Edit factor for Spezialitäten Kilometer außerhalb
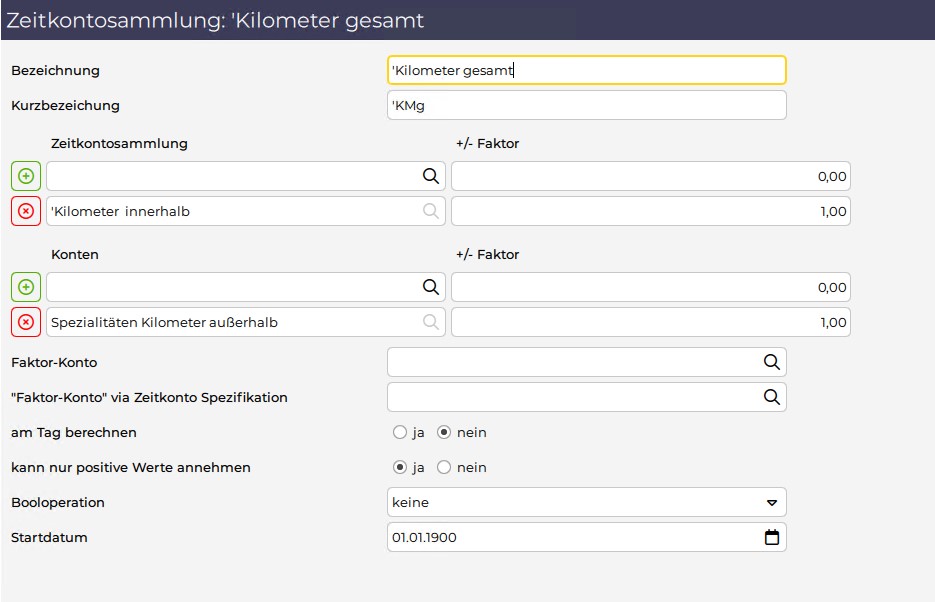The height and width of the screenshot is (602, 935). click(x=651, y=322)
